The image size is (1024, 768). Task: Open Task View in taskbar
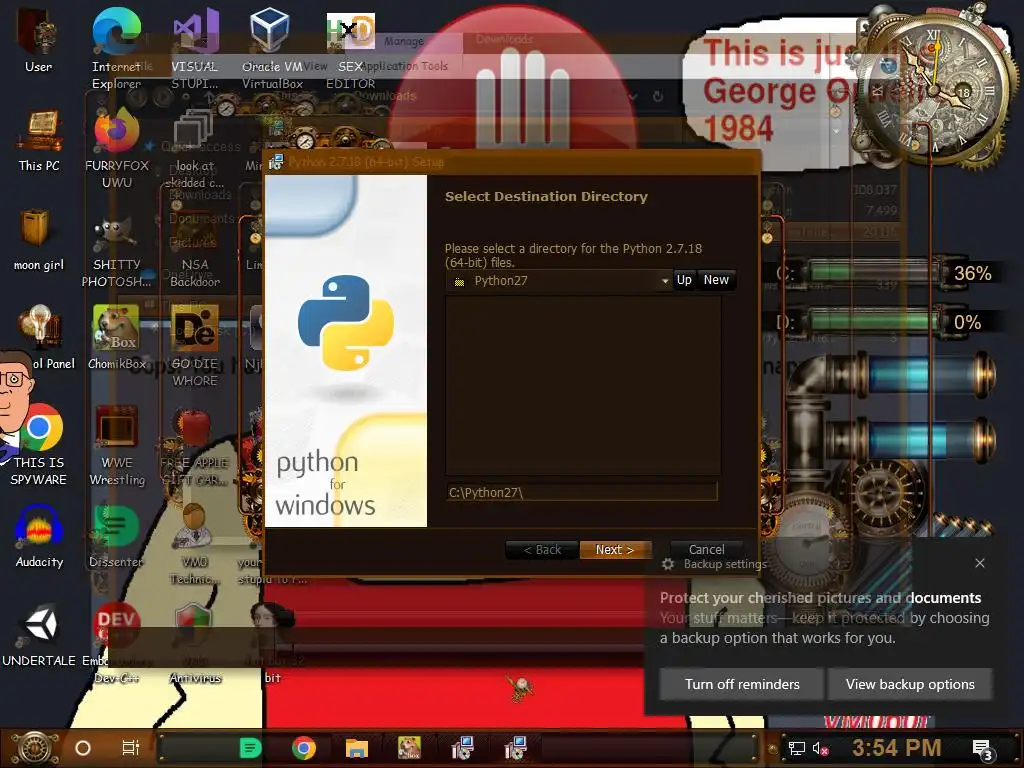tap(131, 748)
